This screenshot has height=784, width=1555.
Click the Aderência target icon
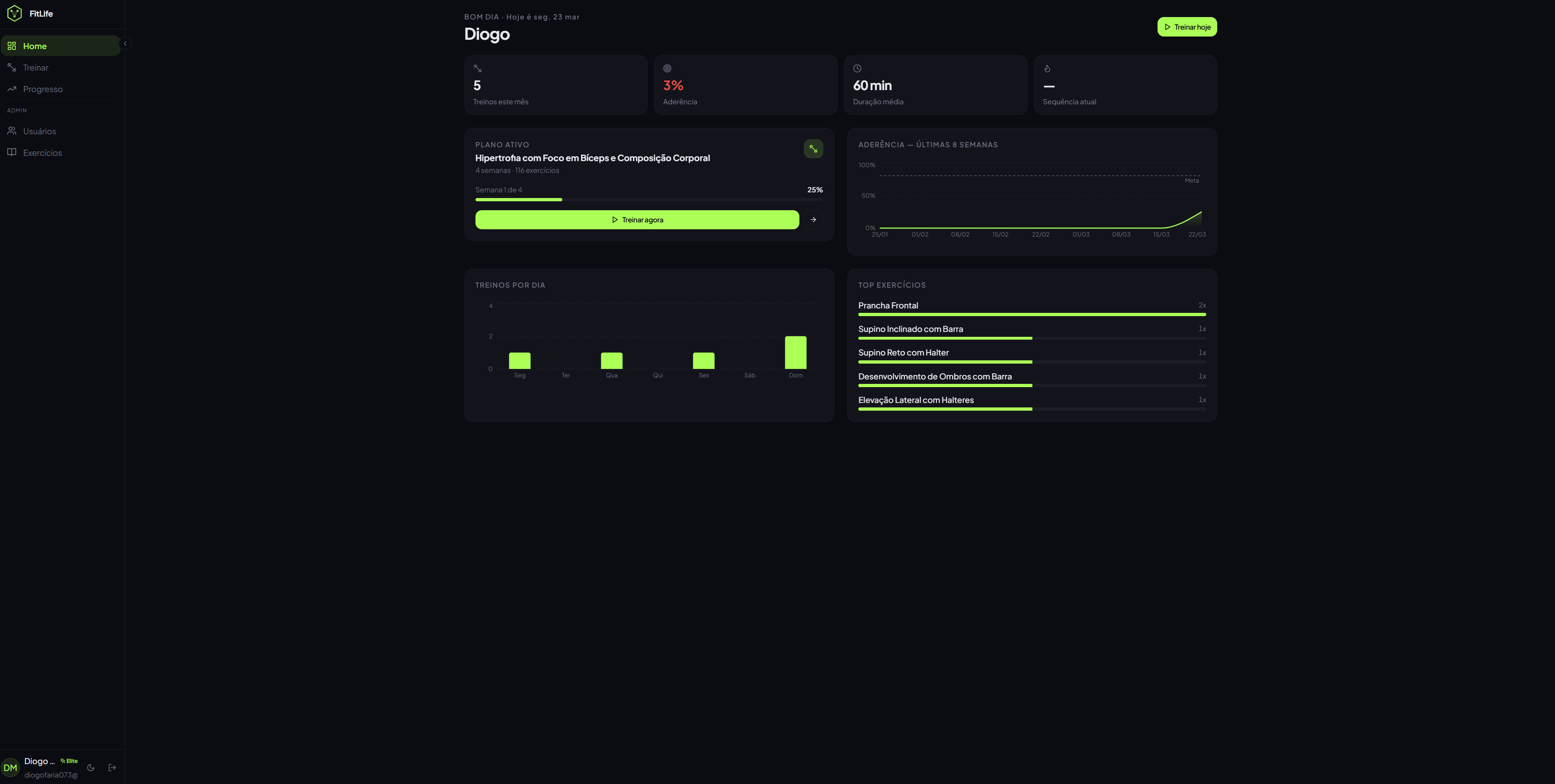click(667, 69)
